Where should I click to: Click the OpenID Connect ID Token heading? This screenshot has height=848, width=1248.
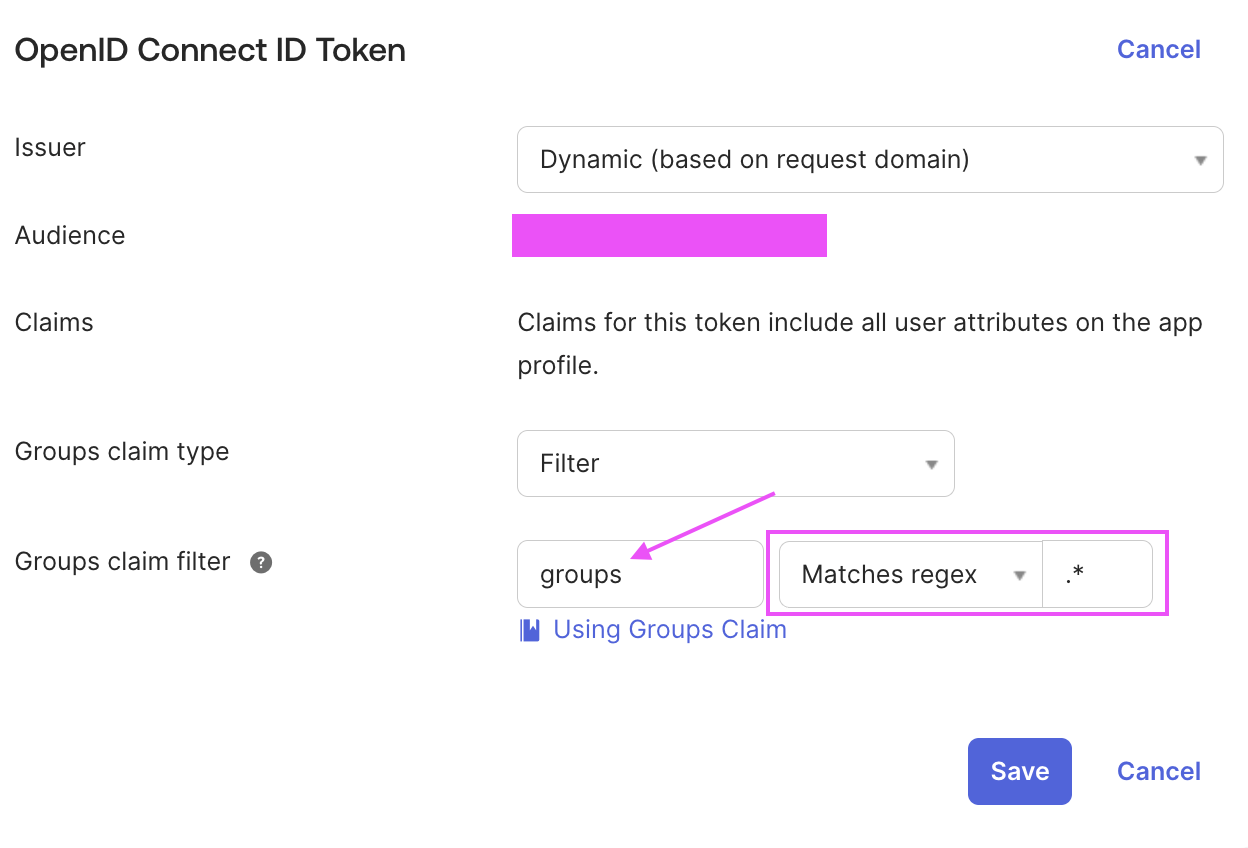(x=210, y=50)
